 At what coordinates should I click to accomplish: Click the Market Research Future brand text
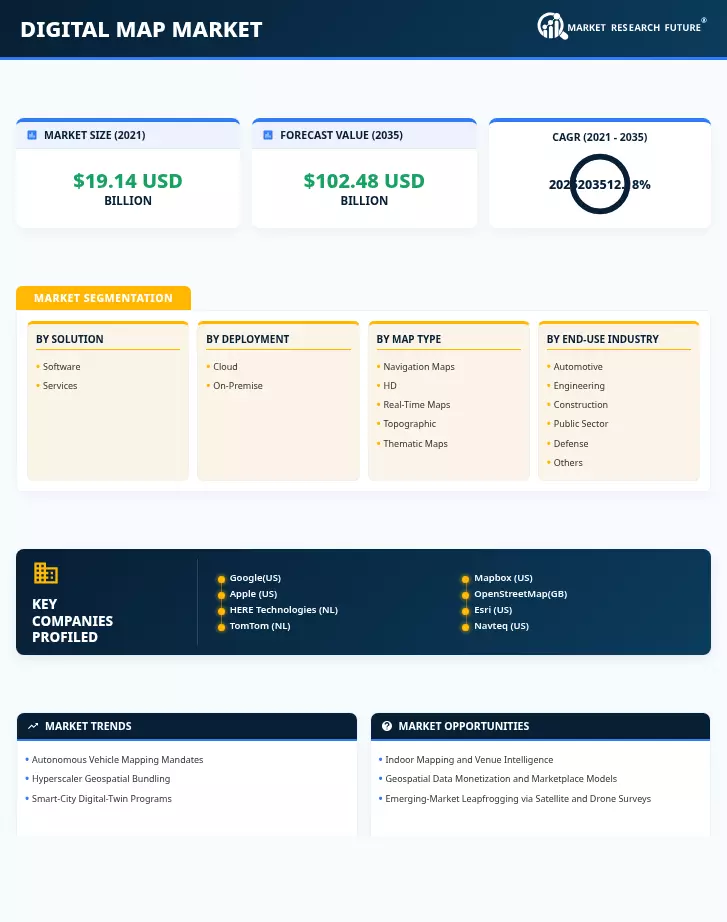(634, 28)
